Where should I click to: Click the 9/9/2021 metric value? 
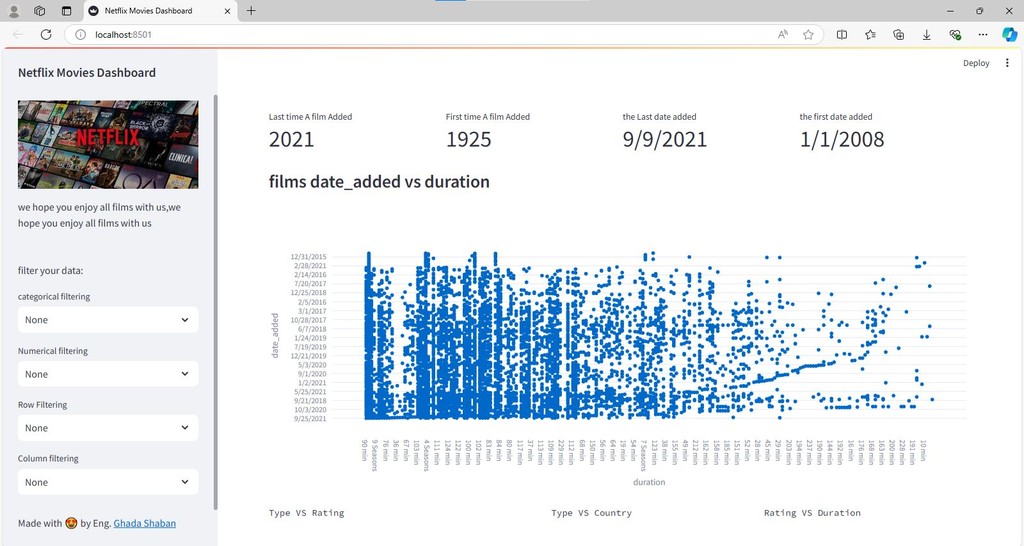(664, 139)
